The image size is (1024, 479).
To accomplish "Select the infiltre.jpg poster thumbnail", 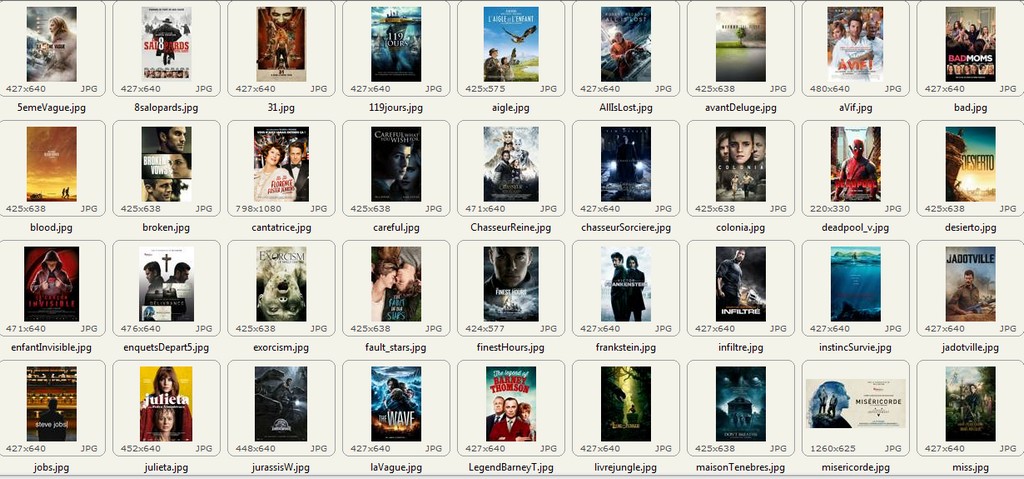I will point(741,284).
